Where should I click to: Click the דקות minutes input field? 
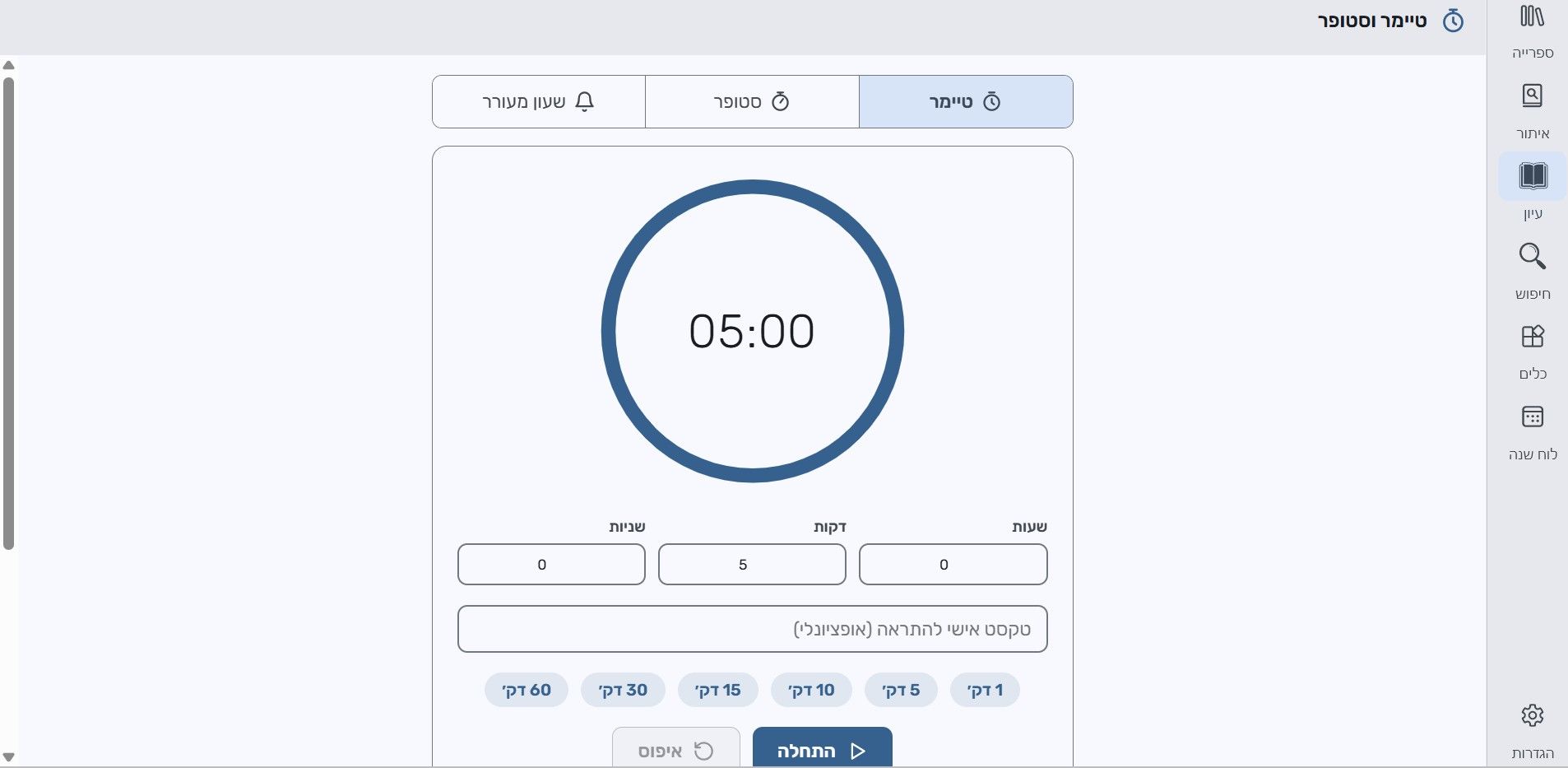pos(752,565)
